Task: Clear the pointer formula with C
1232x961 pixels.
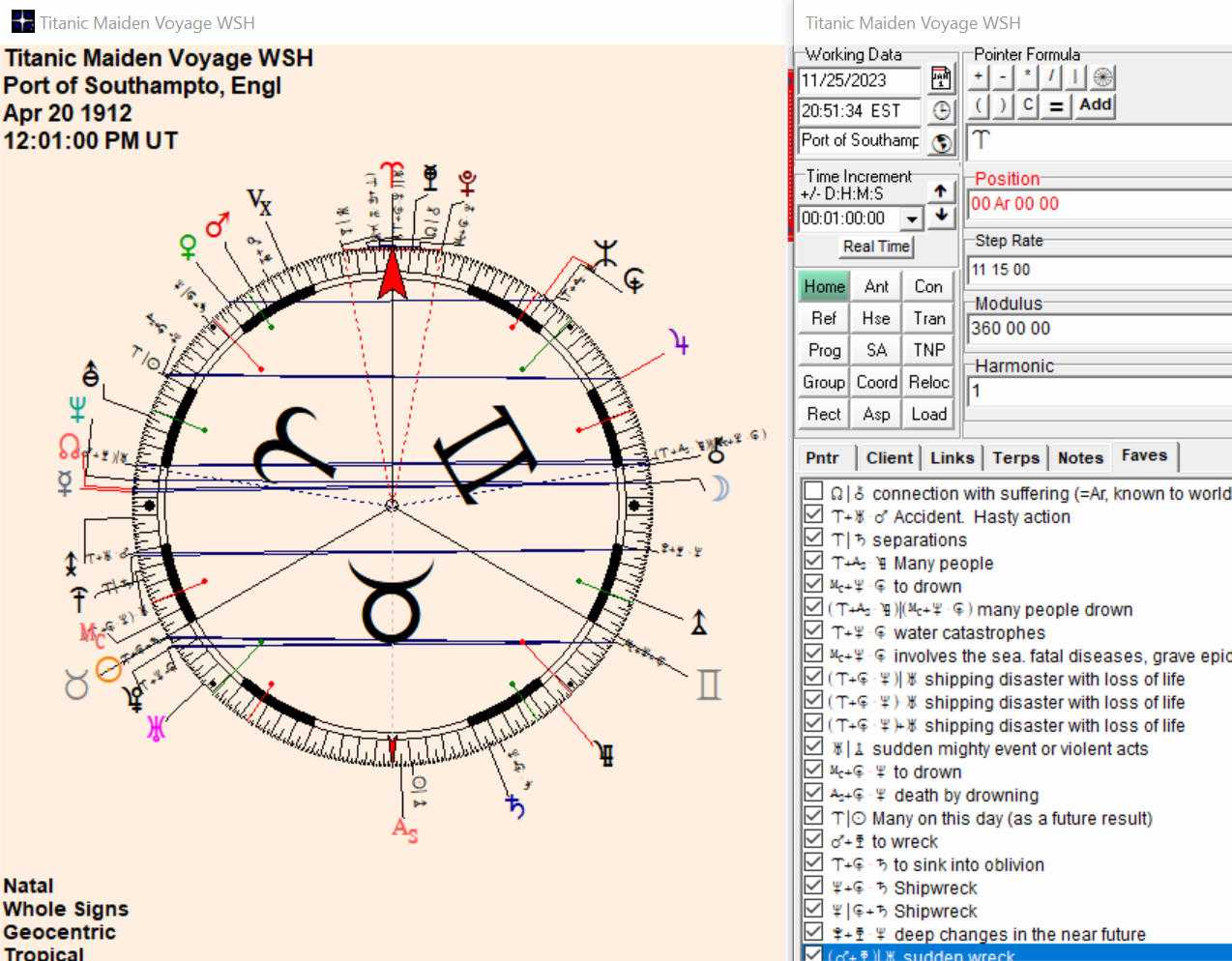Action: coord(1028,105)
